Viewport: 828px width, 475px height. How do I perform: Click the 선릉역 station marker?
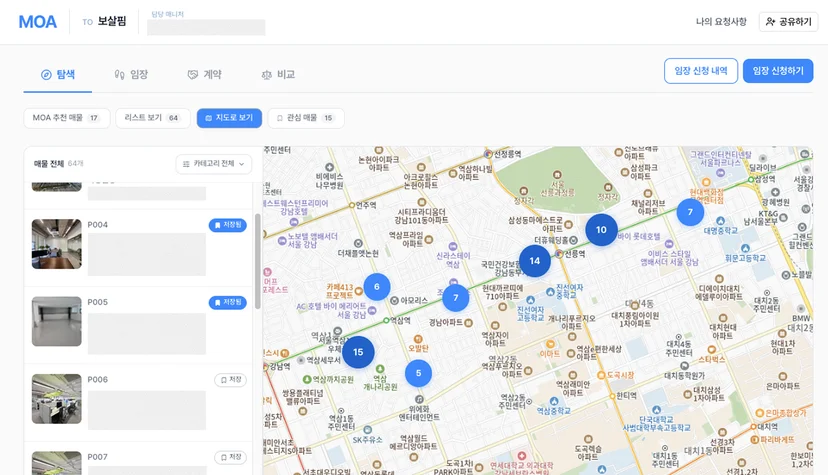(x=559, y=254)
